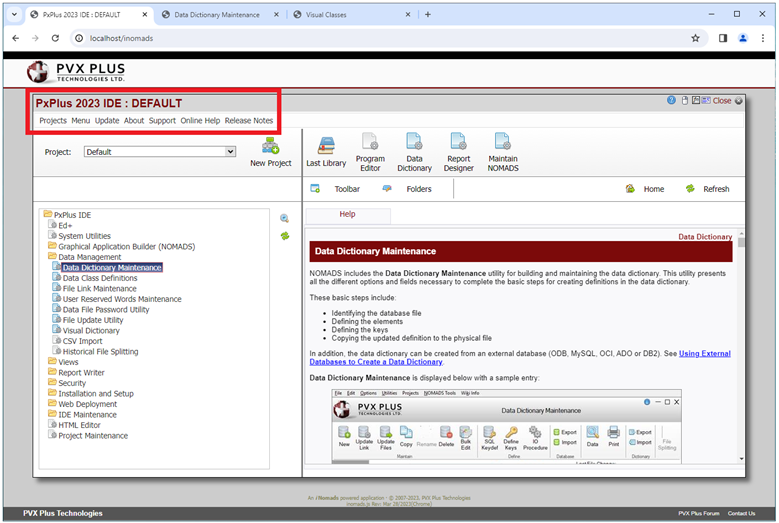Reload the page with browser reload icon
This screenshot has height=523, width=779.
[55, 38]
